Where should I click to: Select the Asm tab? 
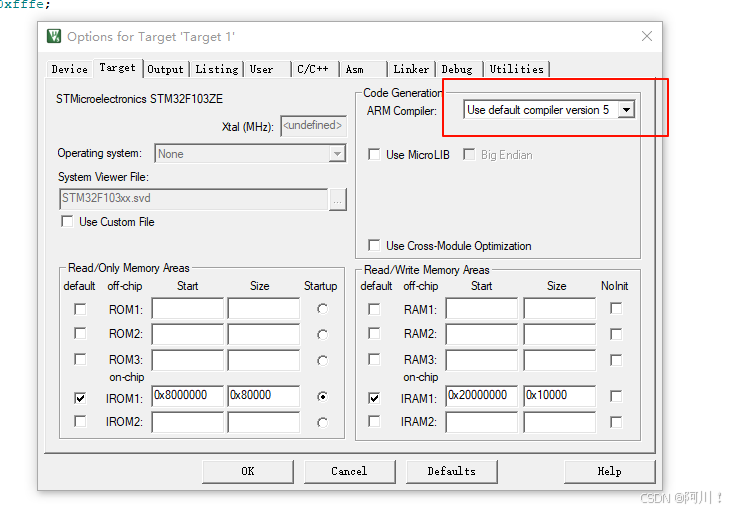click(364, 69)
